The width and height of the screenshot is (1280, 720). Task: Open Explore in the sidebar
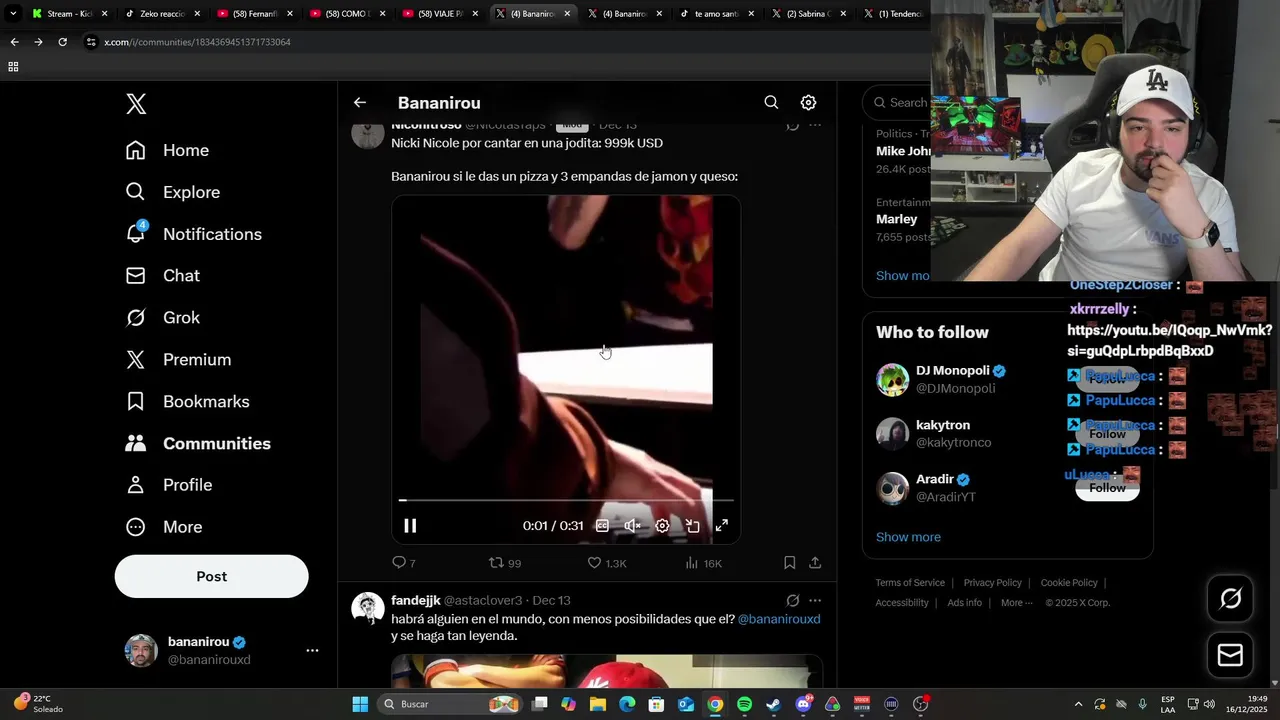[x=172, y=192]
